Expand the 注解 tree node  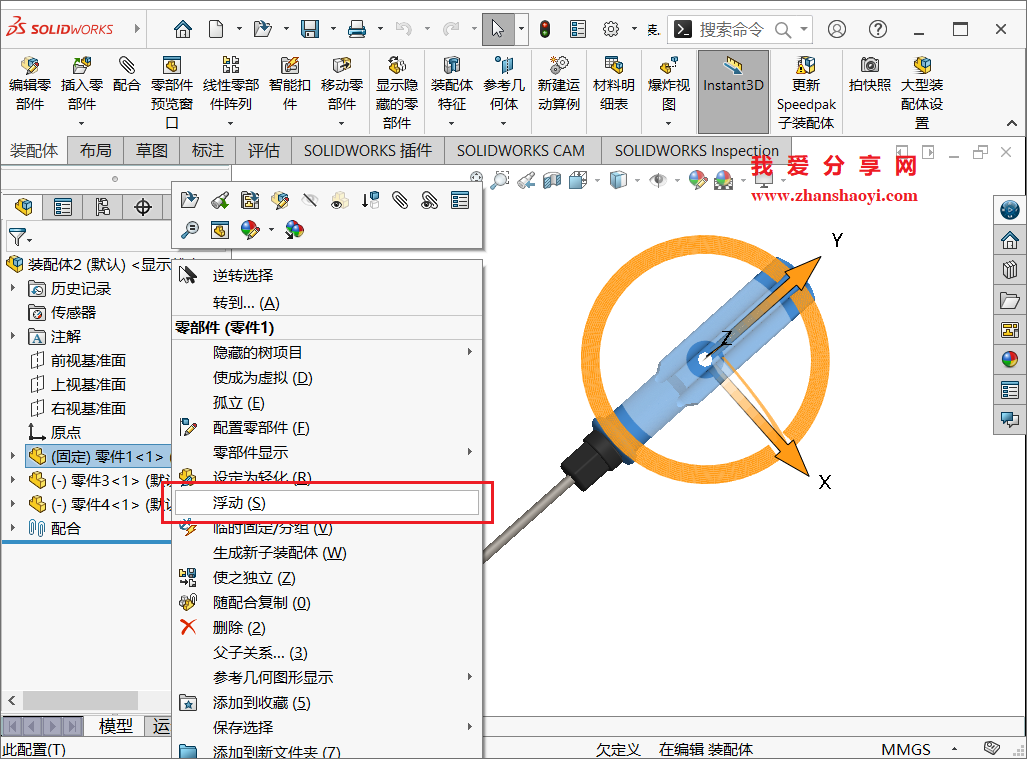coord(12,336)
